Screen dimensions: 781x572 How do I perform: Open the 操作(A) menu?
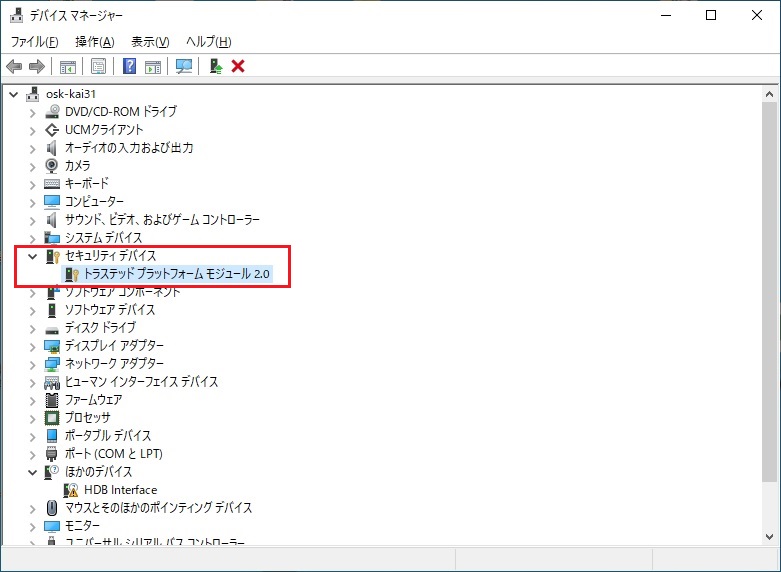[x=94, y=42]
